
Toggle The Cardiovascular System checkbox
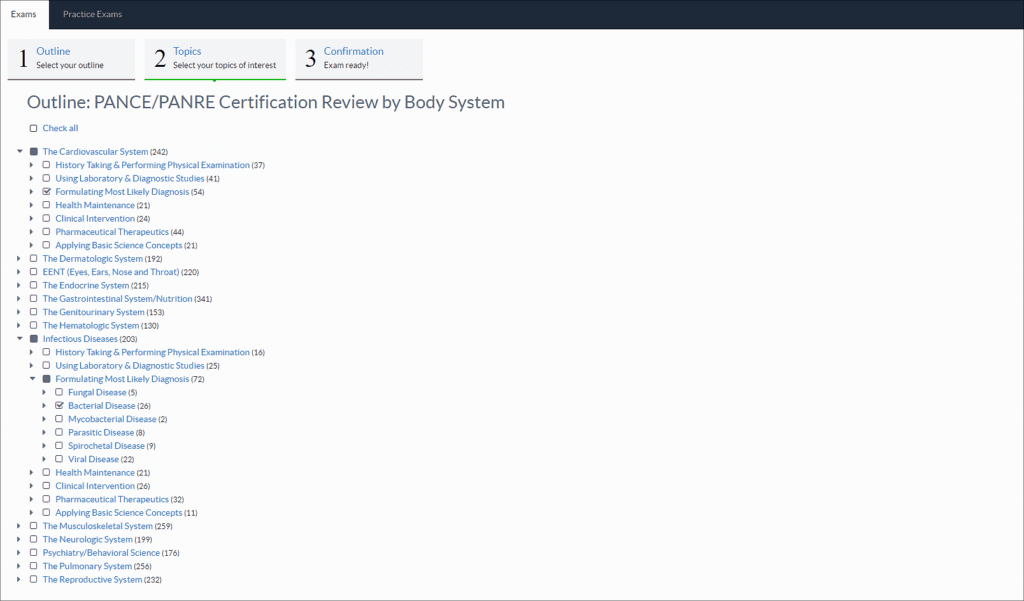[33, 152]
